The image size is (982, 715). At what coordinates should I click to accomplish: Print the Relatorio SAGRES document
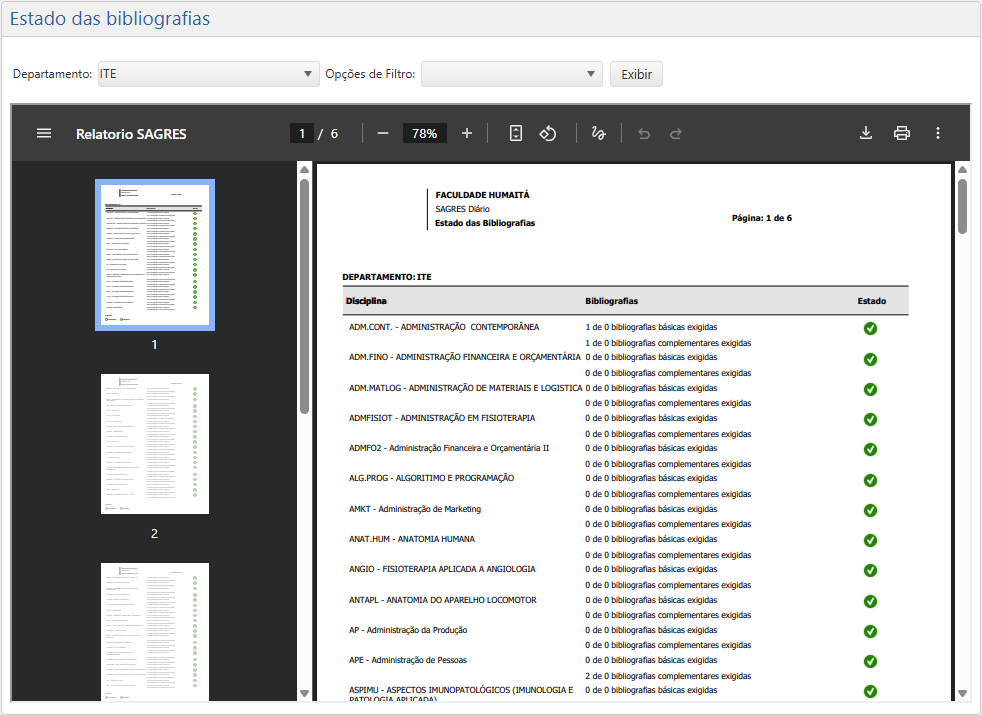[x=902, y=133]
